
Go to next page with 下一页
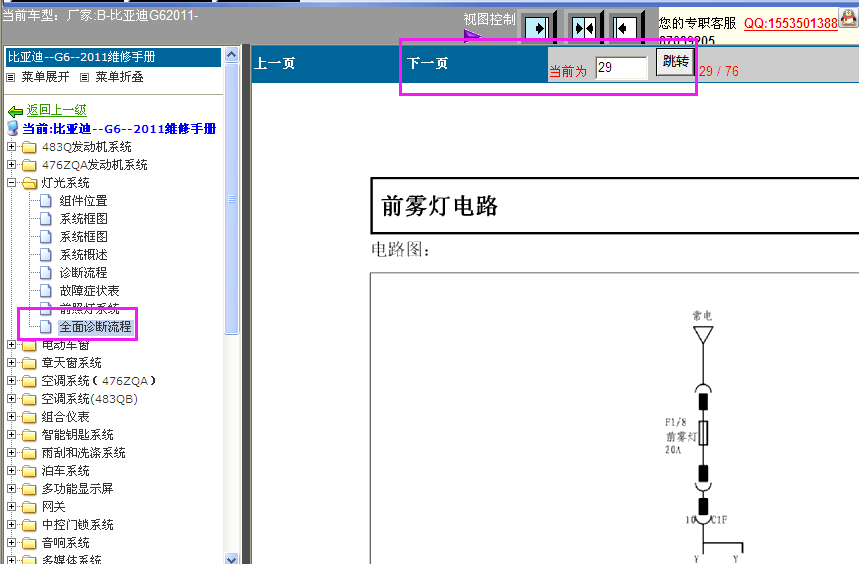pos(427,64)
